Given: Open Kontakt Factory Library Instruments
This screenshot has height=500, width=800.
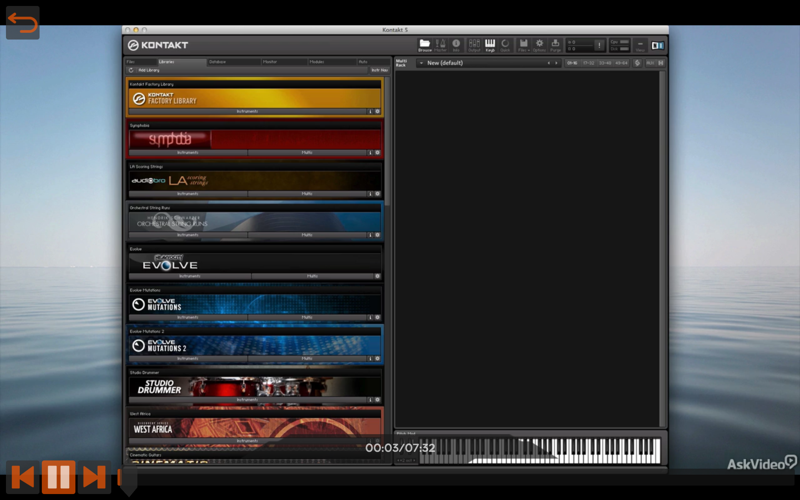Looking at the screenshot, I should click(x=247, y=111).
